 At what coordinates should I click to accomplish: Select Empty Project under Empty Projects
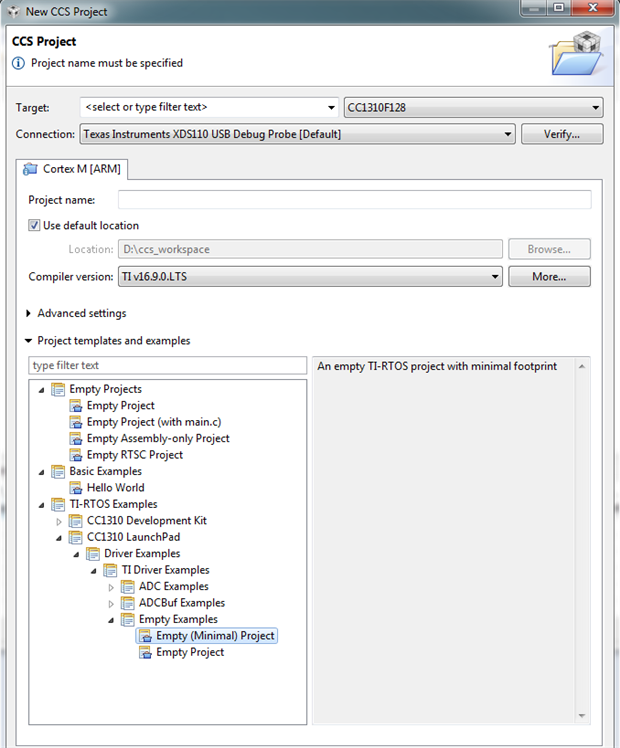[x=121, y=405]
